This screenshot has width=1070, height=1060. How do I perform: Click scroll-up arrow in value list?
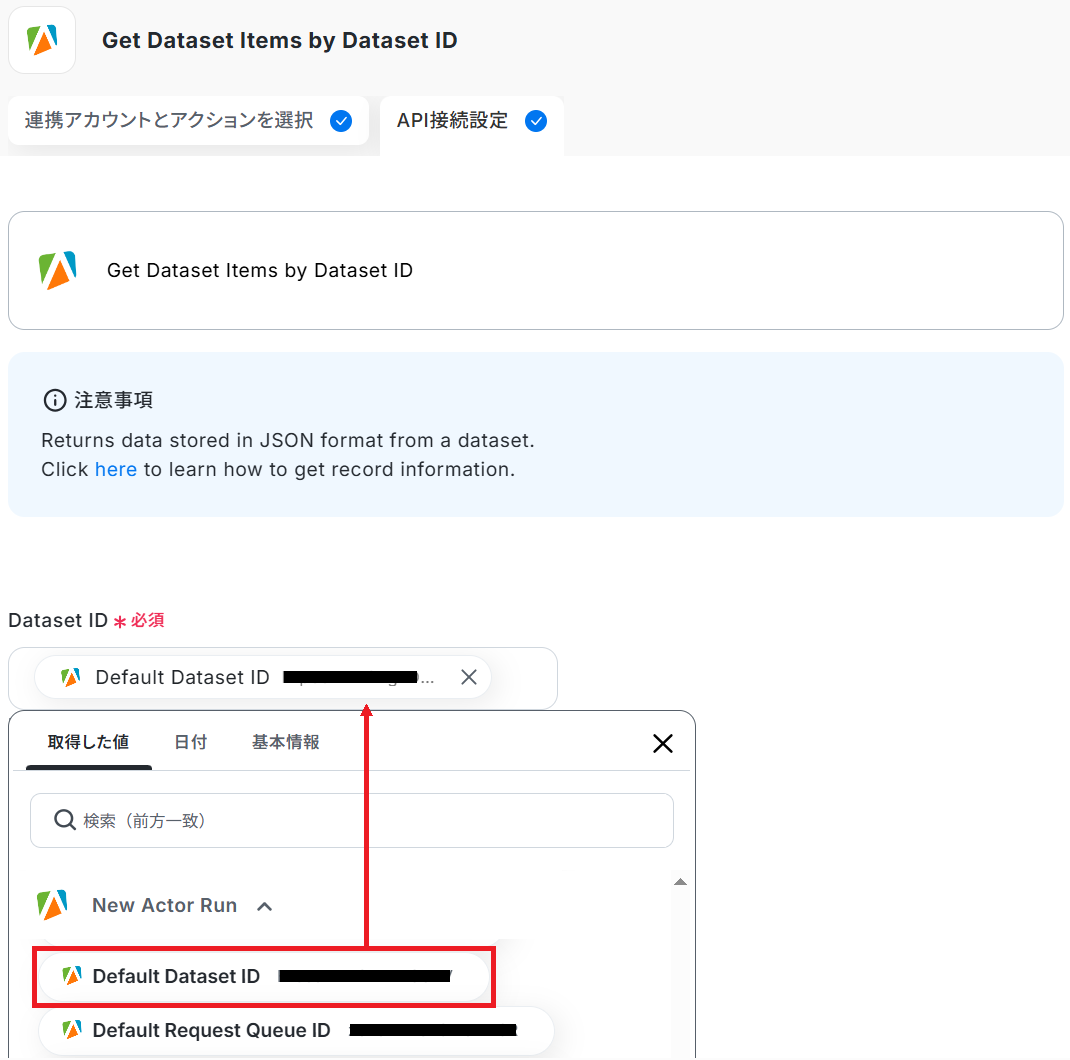680,882
